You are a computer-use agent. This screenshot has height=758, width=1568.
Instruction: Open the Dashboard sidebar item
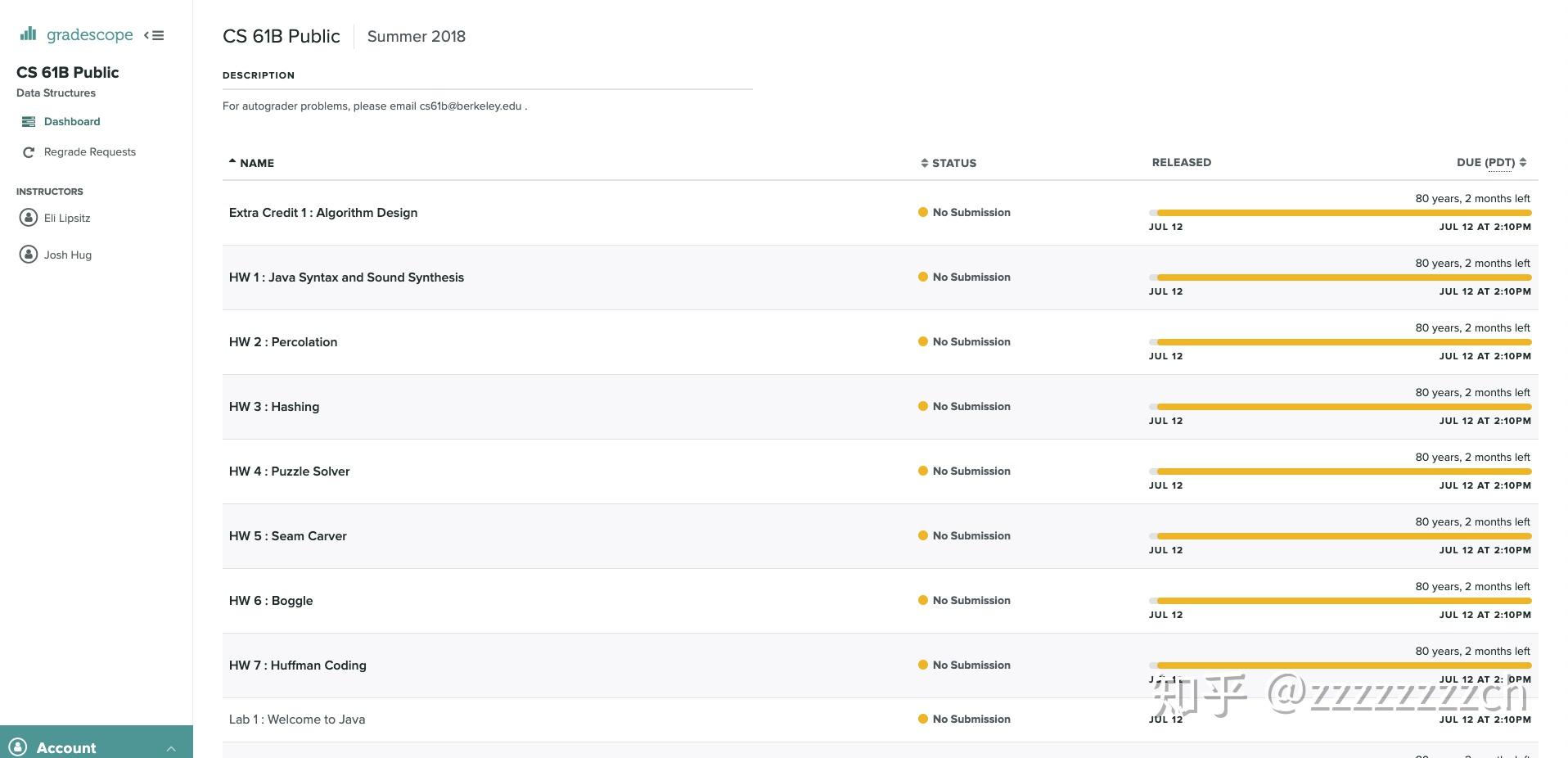click(72, 122)
